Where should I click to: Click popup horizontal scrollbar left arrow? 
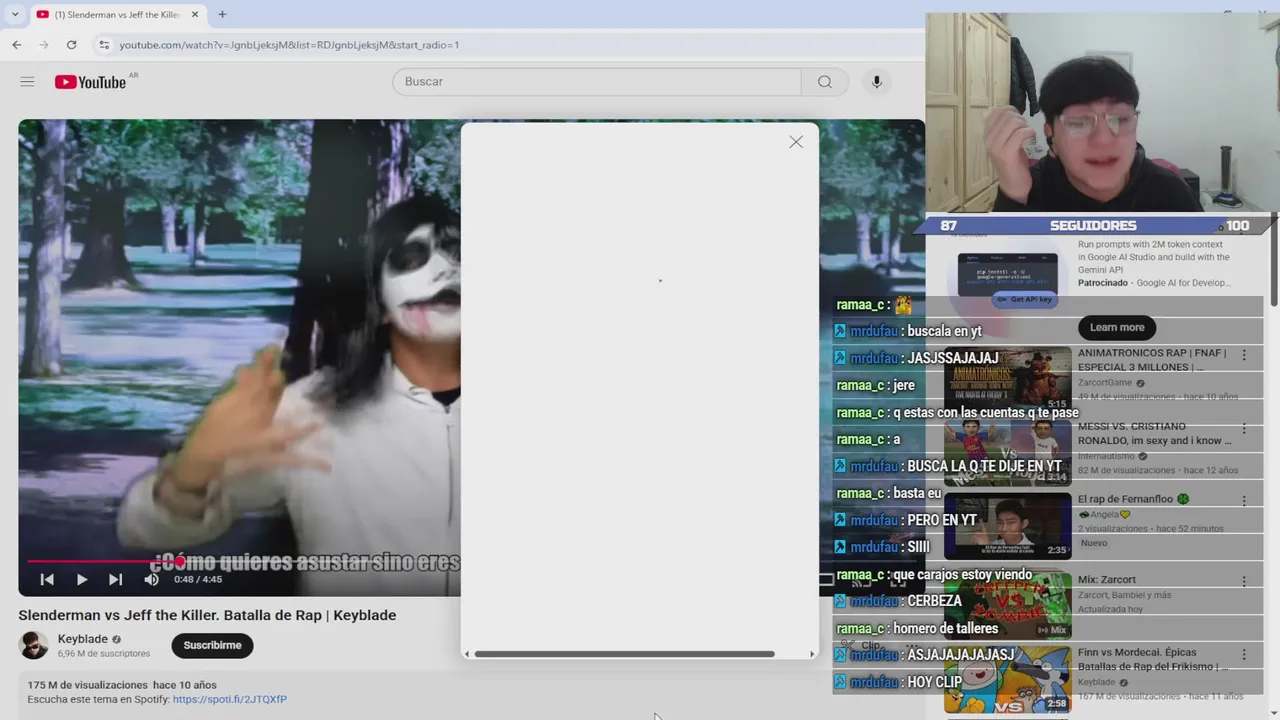coord(466,654)
